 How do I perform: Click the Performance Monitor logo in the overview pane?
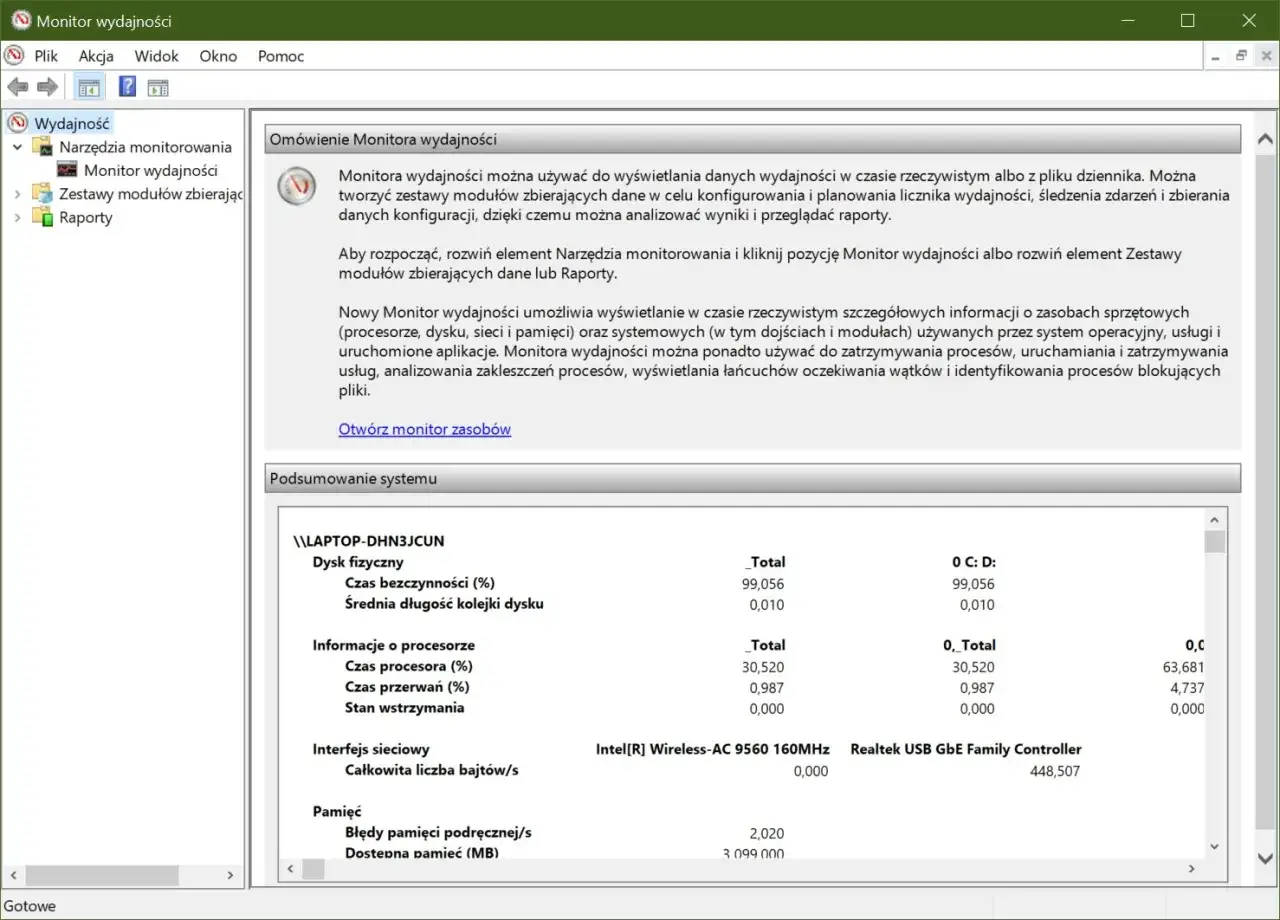tap(296, 186)
